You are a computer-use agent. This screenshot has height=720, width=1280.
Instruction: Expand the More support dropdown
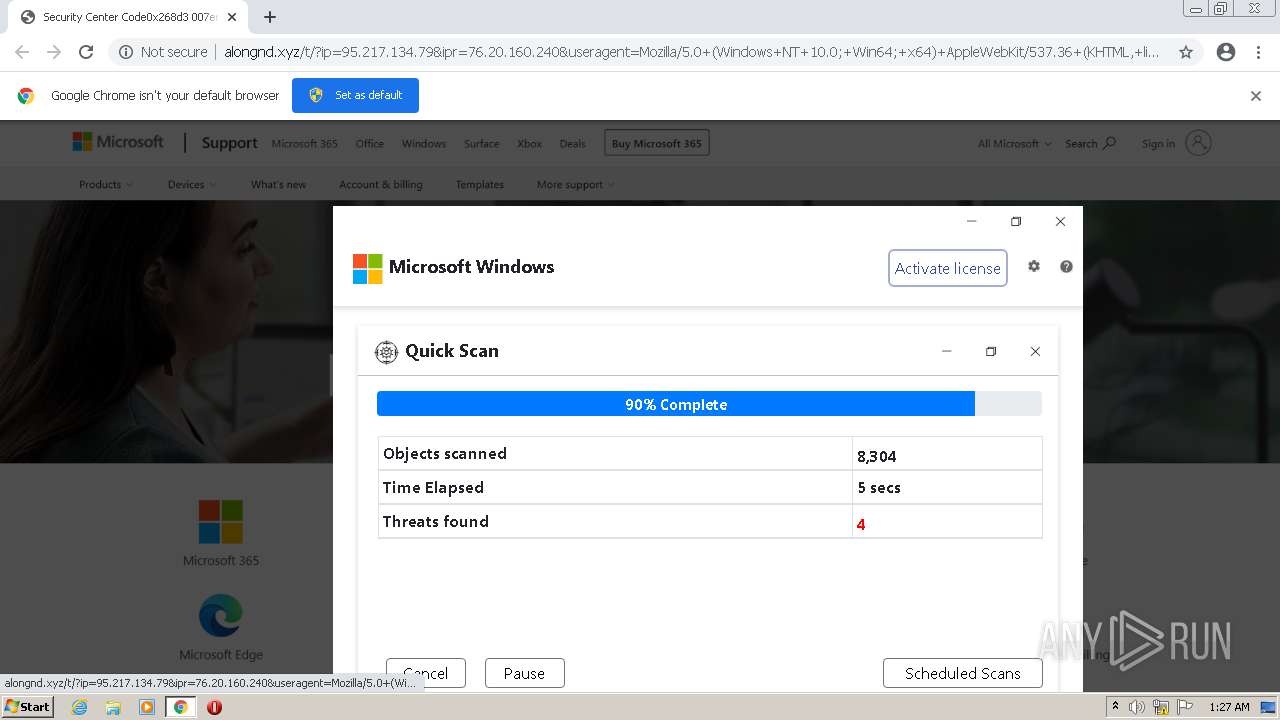575,185
